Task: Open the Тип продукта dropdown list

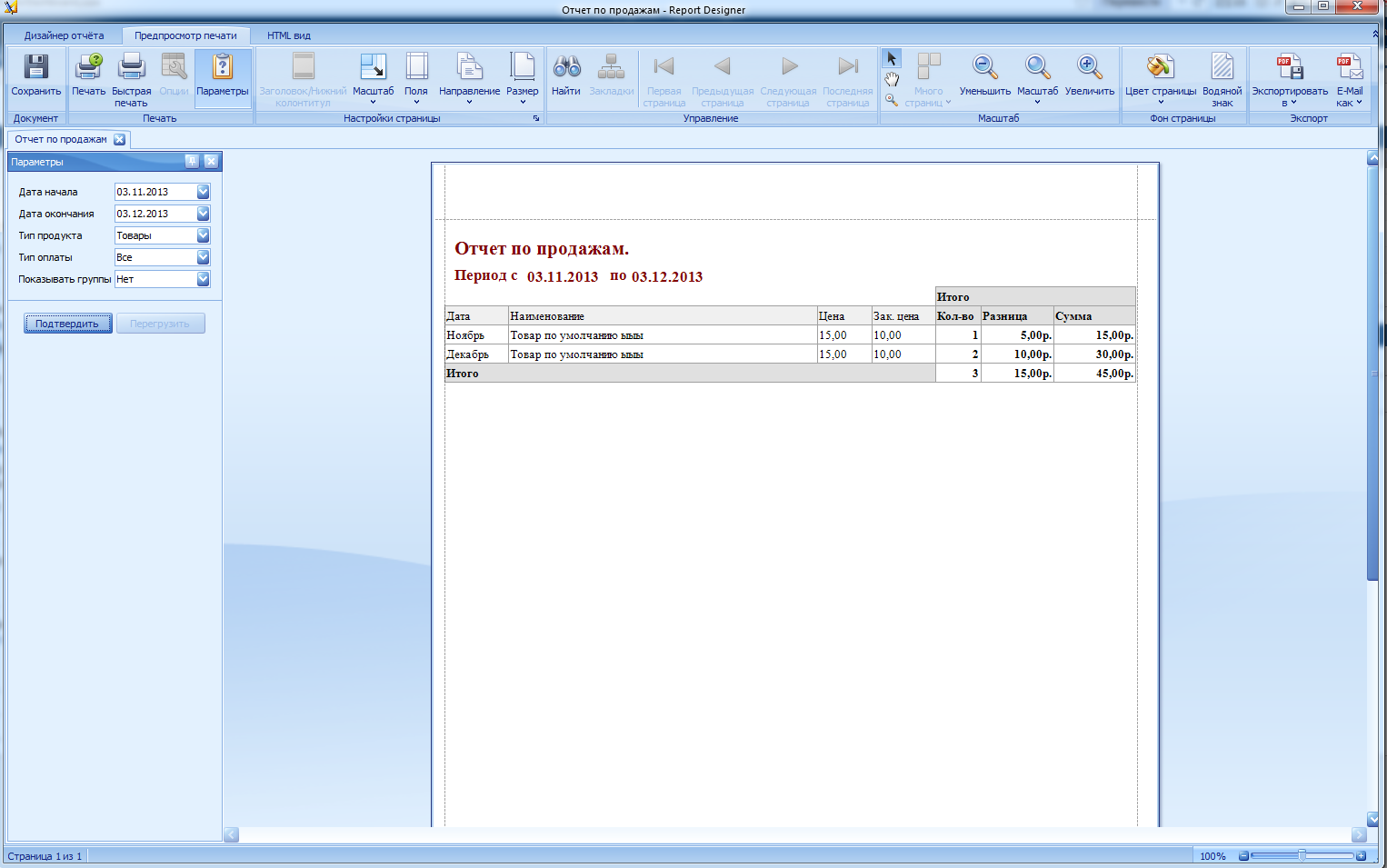Action: [203, 235]
